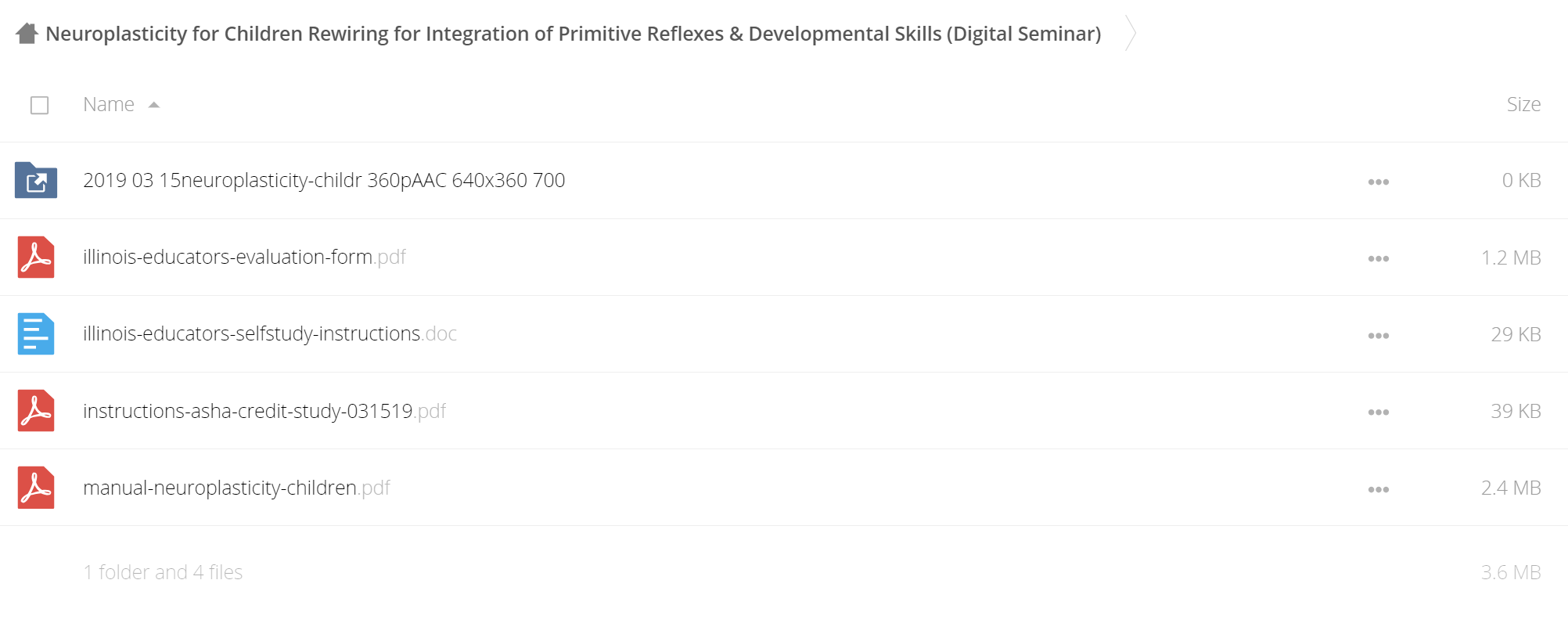Image resolution: width=1568 pixels, height=634 pixels.
Task: Click the Neuroplasticity for Children breadcrumb title
Action: point(573,34)
